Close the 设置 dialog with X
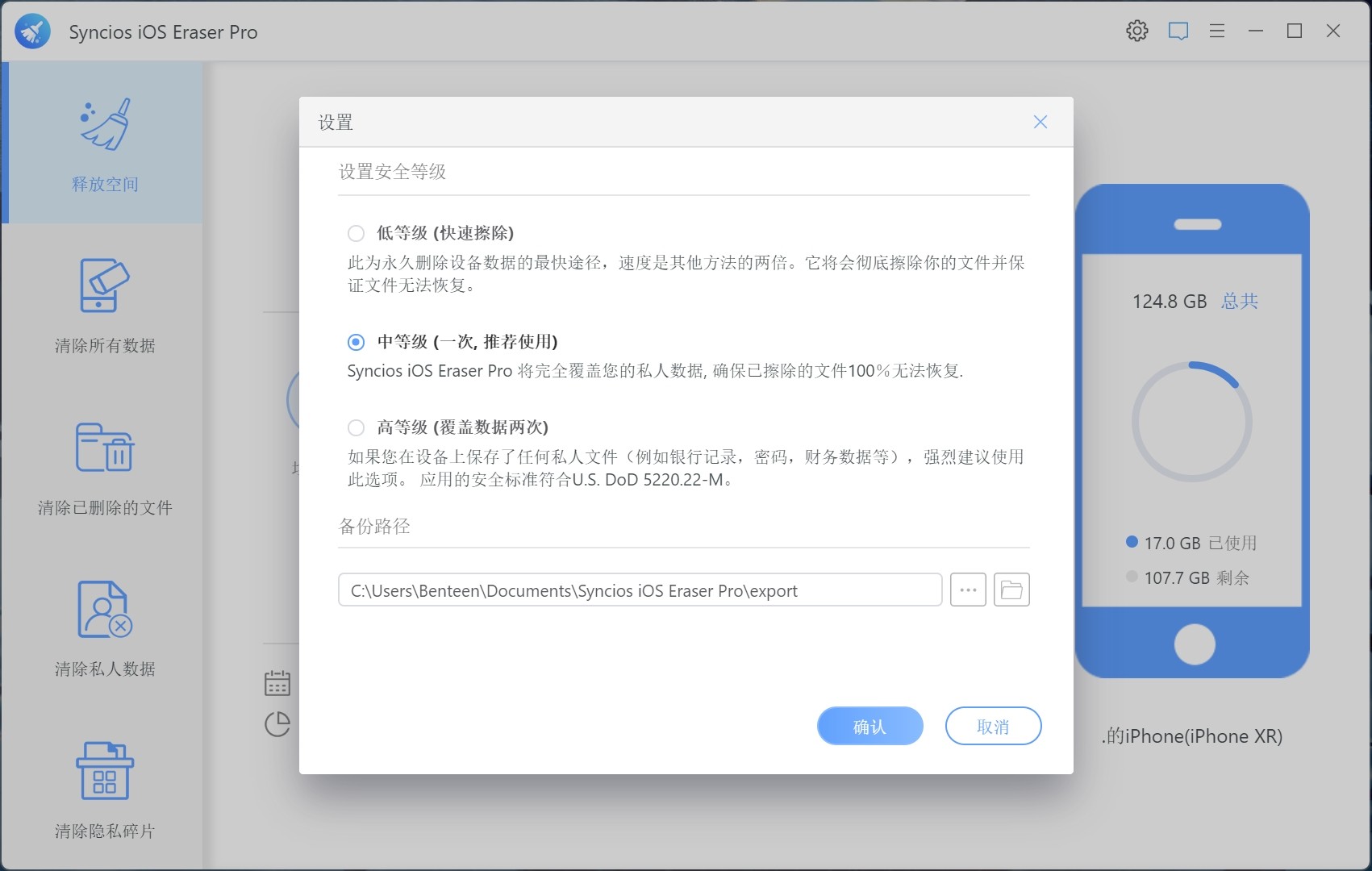The width and height of the screenshot is (1372, 871). pos(1040,122)
